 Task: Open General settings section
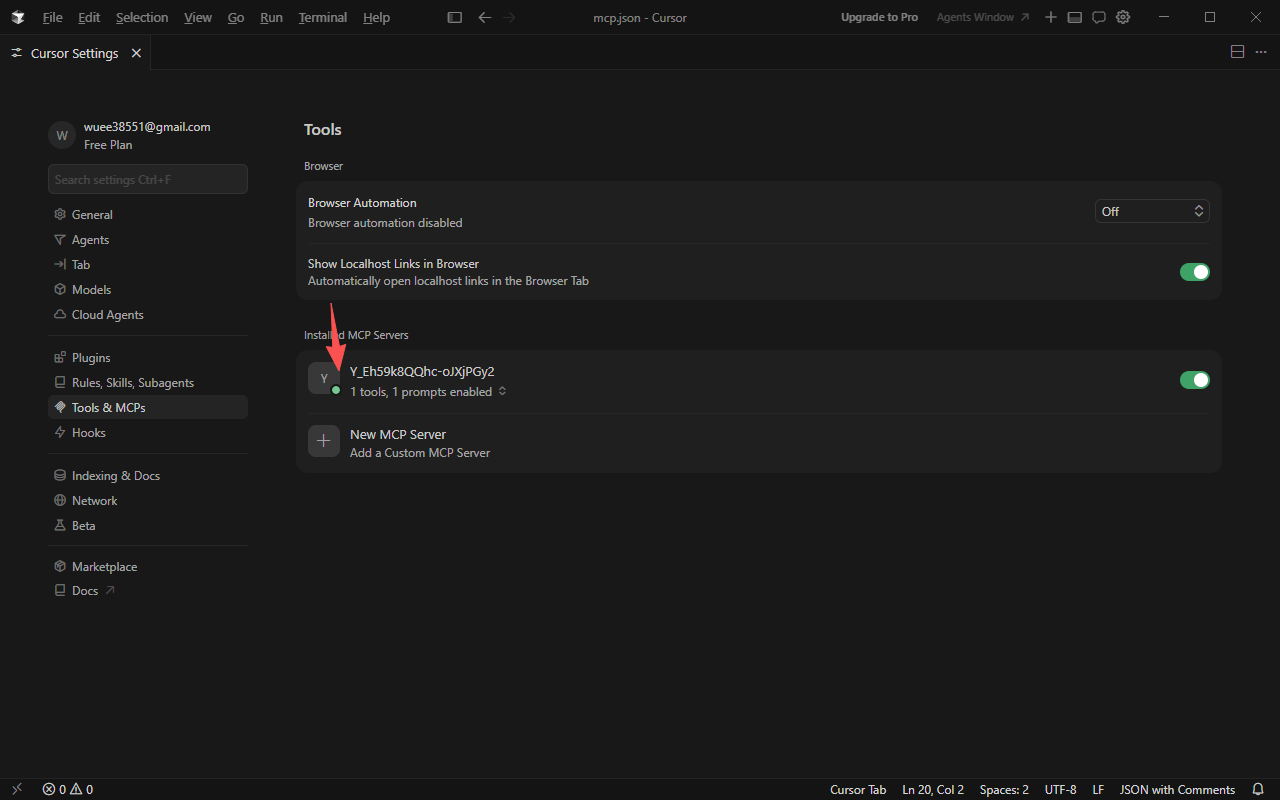click(148, 215)
